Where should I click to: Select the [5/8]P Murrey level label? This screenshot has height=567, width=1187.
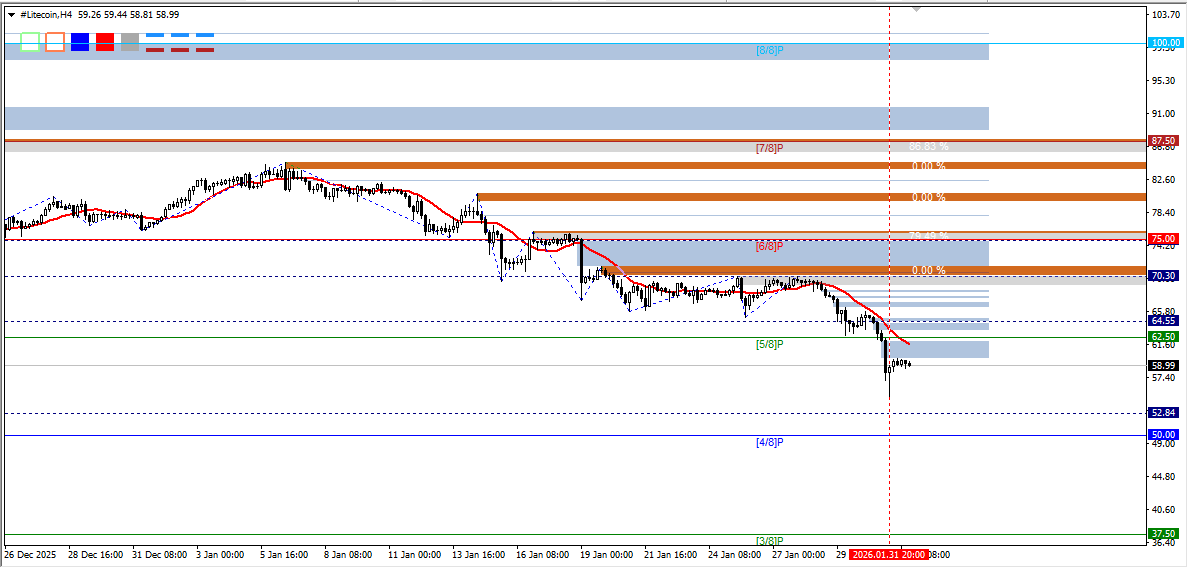tap(769, 344)
